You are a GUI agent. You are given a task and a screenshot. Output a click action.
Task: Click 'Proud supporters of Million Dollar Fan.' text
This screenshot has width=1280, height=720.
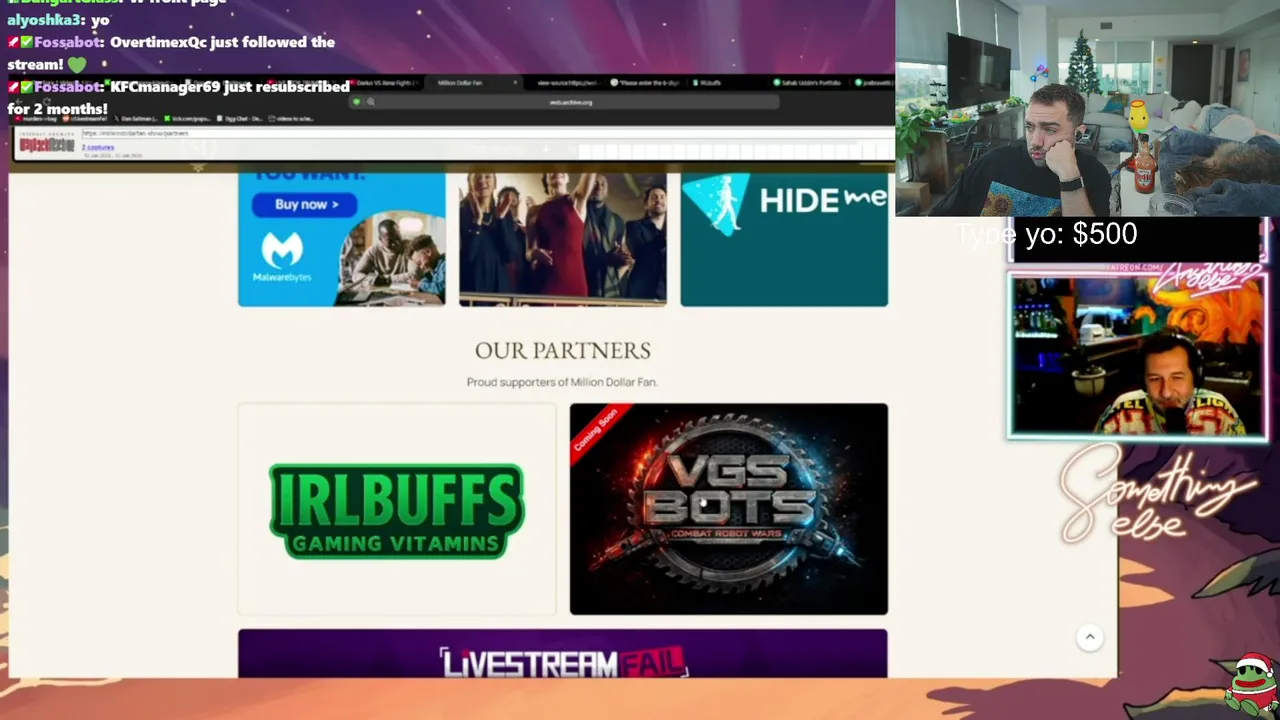pos(562,382)
